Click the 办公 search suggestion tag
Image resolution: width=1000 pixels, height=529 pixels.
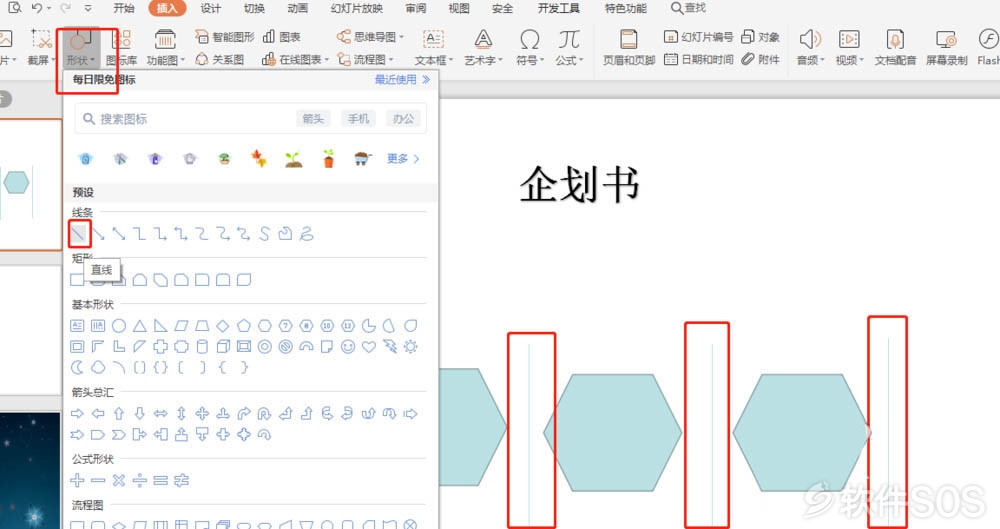tap(403, 119)
